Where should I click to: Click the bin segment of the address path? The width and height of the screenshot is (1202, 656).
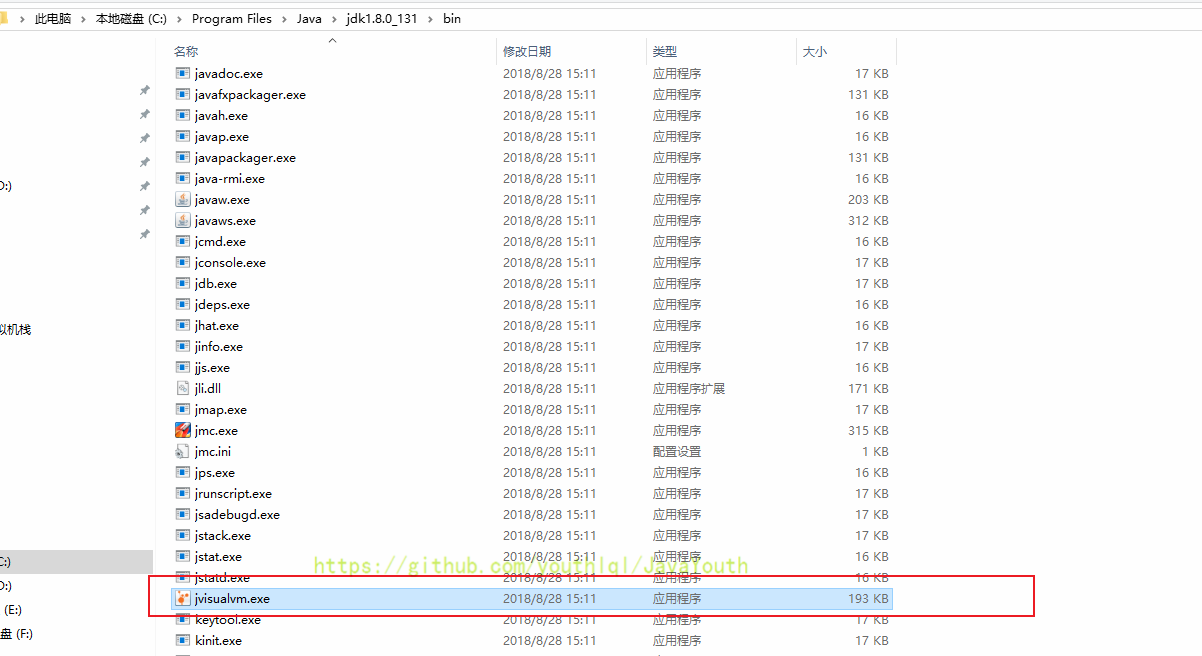tap(452, 18)
